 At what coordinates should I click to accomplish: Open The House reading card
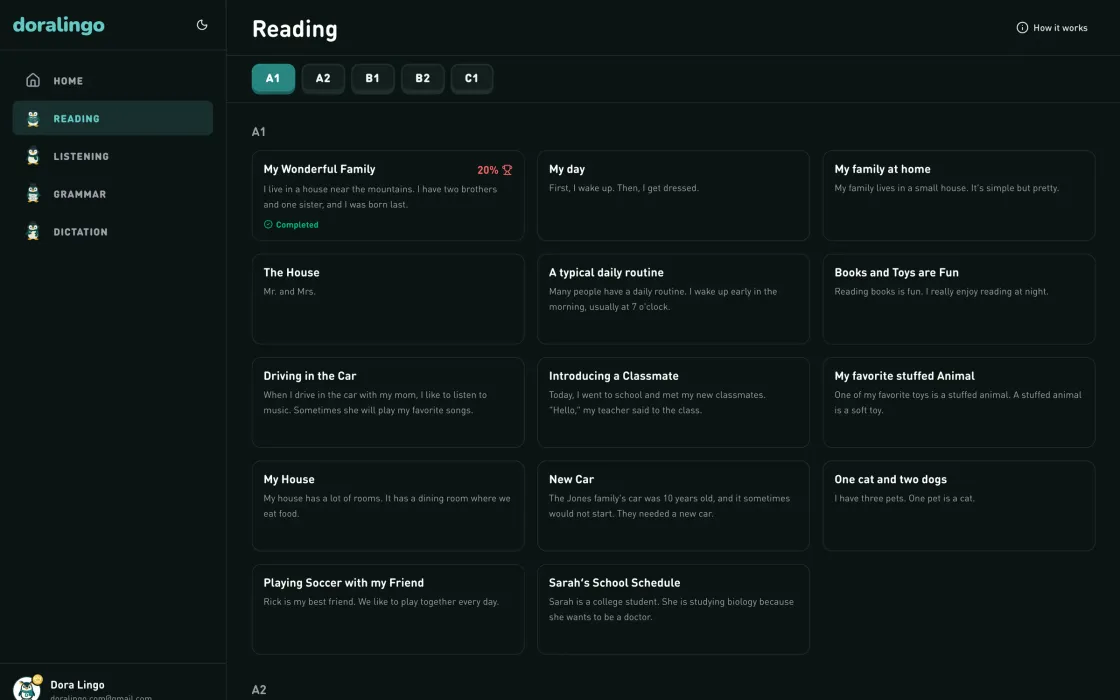388,299
